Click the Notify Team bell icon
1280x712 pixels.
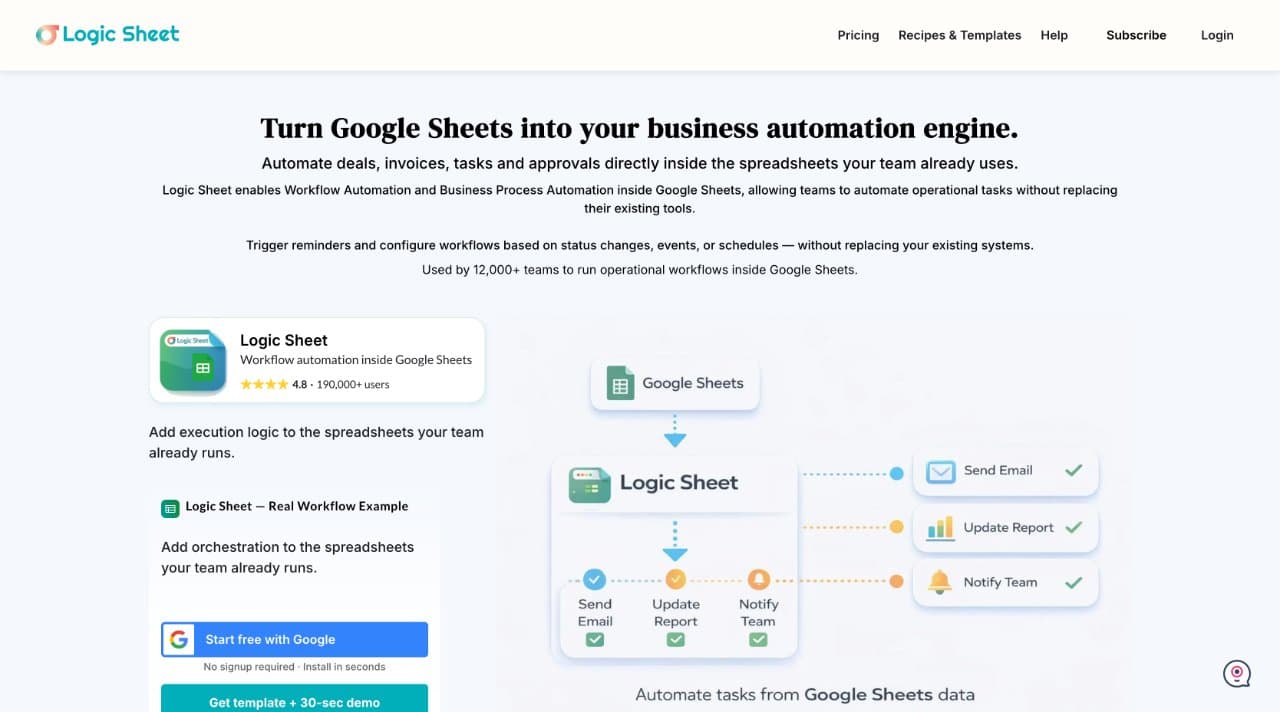coord(940,582)
